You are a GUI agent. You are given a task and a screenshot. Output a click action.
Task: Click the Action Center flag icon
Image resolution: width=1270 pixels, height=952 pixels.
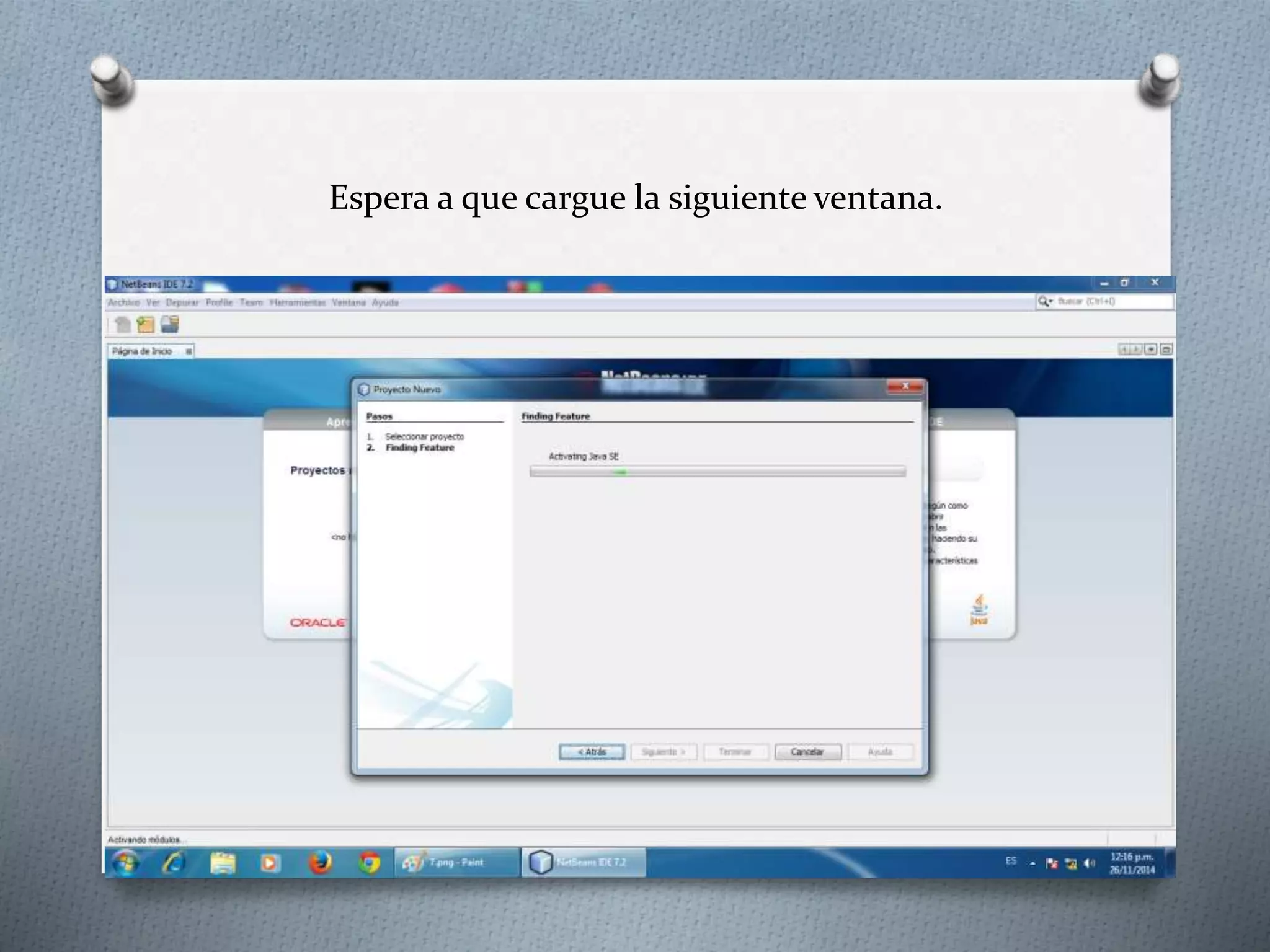1052,863
